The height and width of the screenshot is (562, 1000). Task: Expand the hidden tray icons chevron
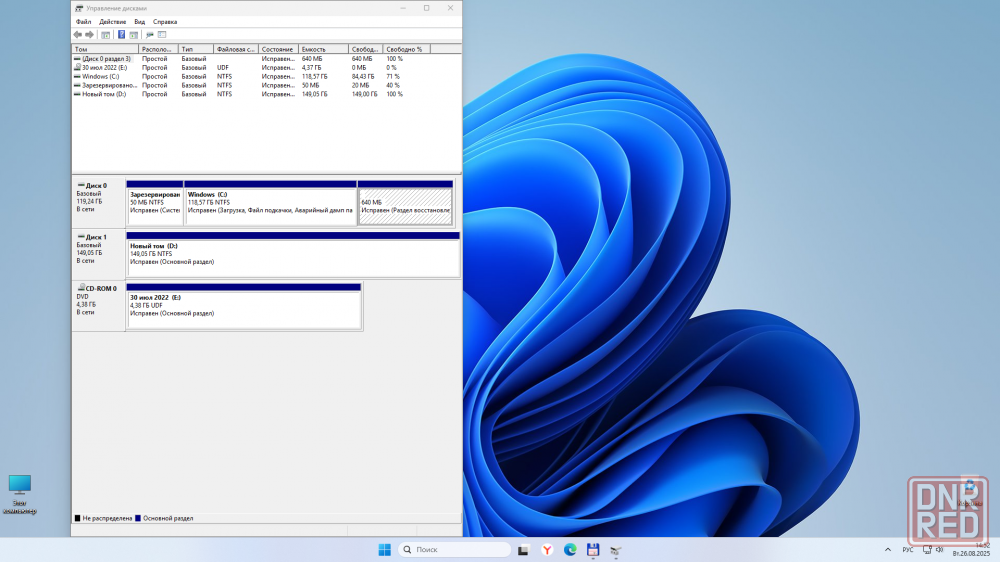(x=888, y=550)
